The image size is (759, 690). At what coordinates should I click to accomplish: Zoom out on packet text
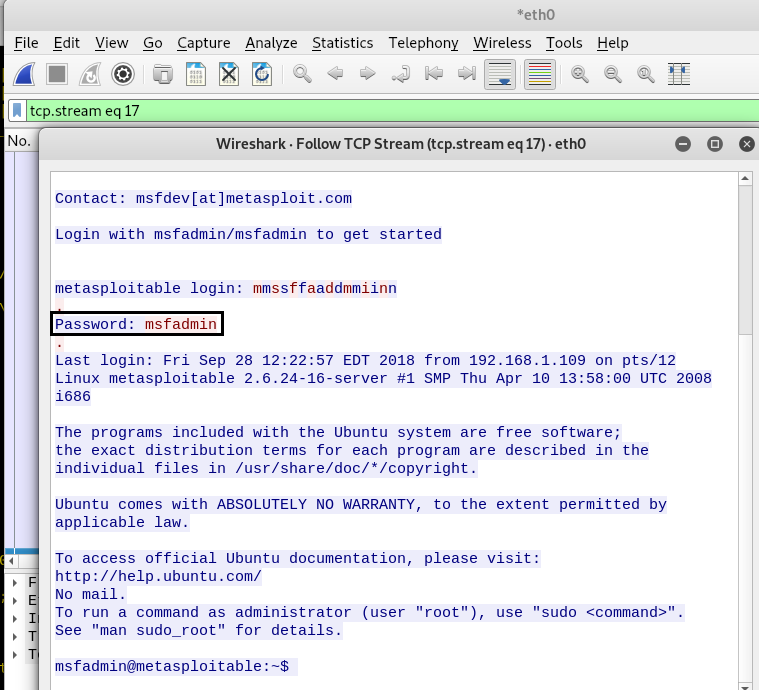(x=612, y=75)
